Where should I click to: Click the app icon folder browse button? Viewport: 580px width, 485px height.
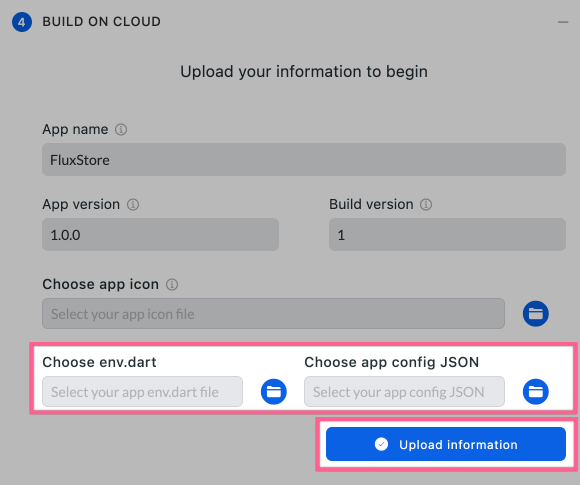point(535,314)
